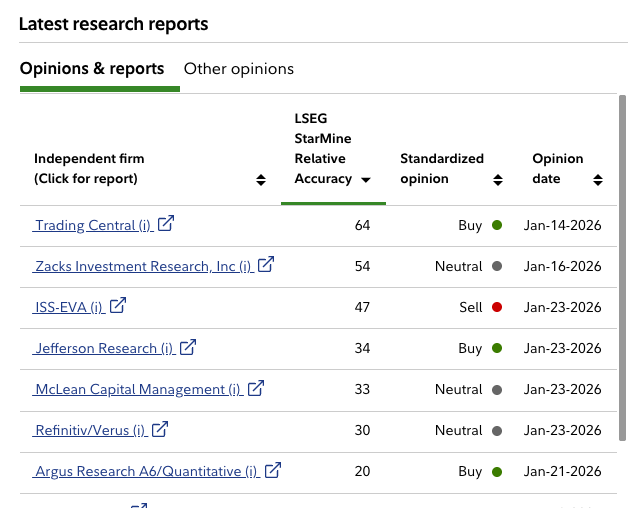The image size is (634, 508).
Task: Switch to Other opinions tab
Action: point(239,69)
